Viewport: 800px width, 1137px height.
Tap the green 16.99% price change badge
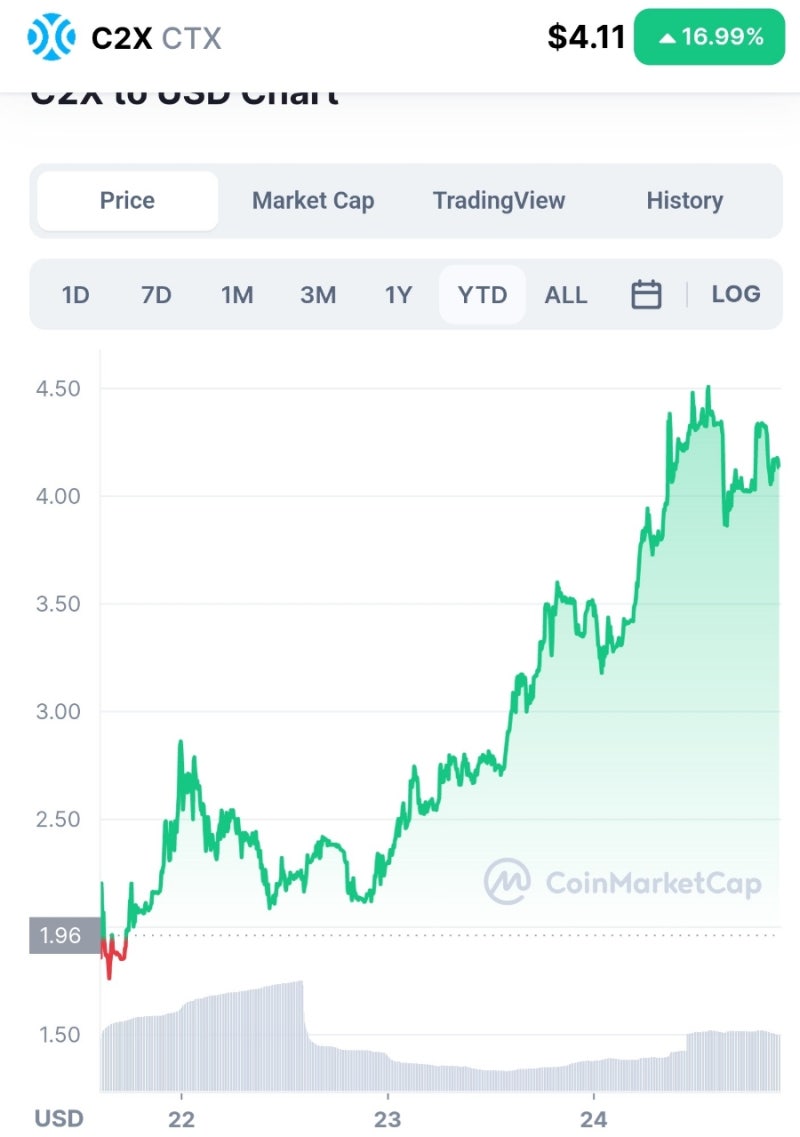click(x=709, y=38)
